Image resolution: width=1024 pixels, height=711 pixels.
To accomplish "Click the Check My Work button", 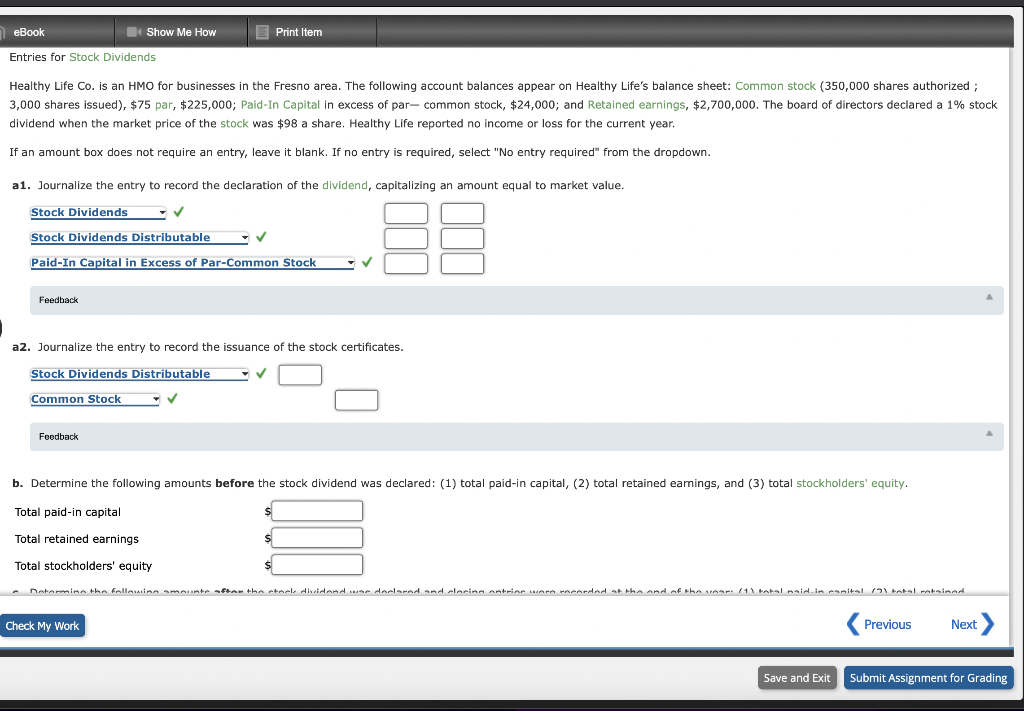I will coord(42,625).
